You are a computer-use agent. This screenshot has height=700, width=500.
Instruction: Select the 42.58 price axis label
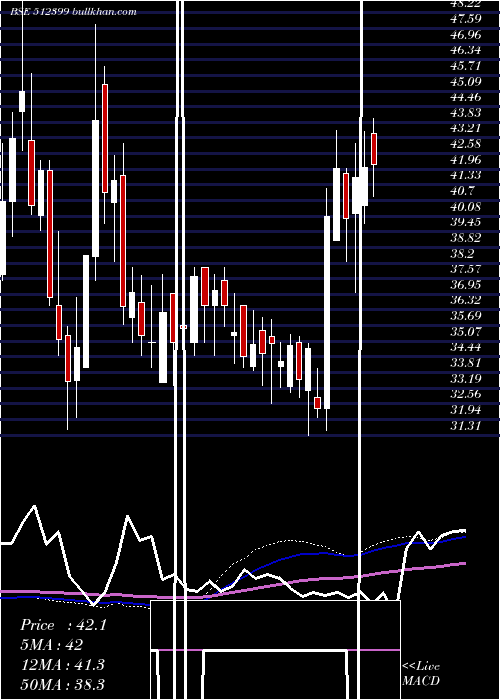(x=466, y=144)
